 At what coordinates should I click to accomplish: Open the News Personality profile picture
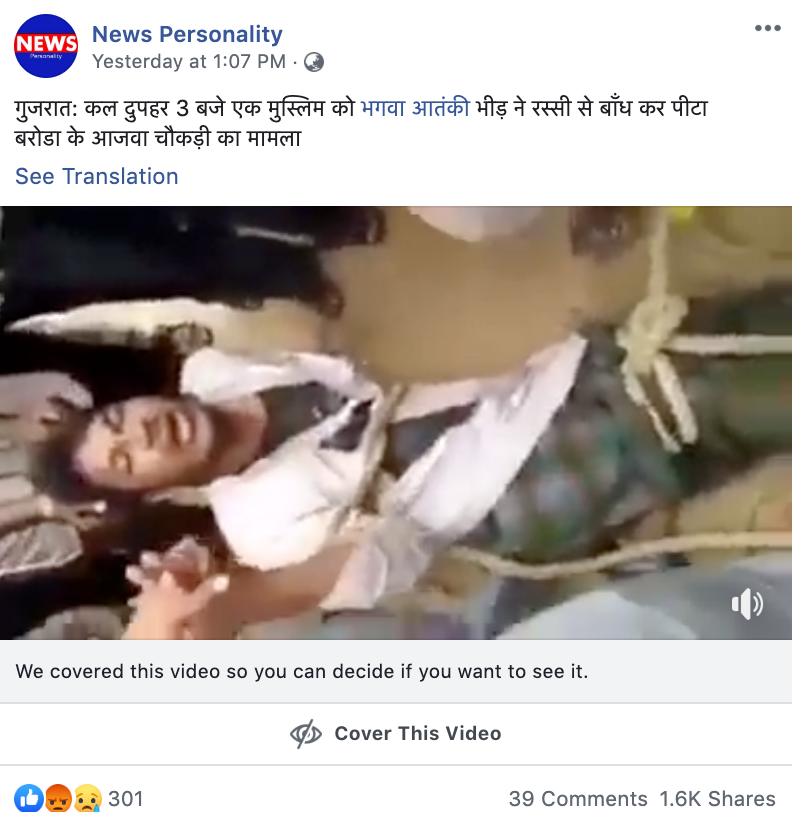click(x=46, y=46)
